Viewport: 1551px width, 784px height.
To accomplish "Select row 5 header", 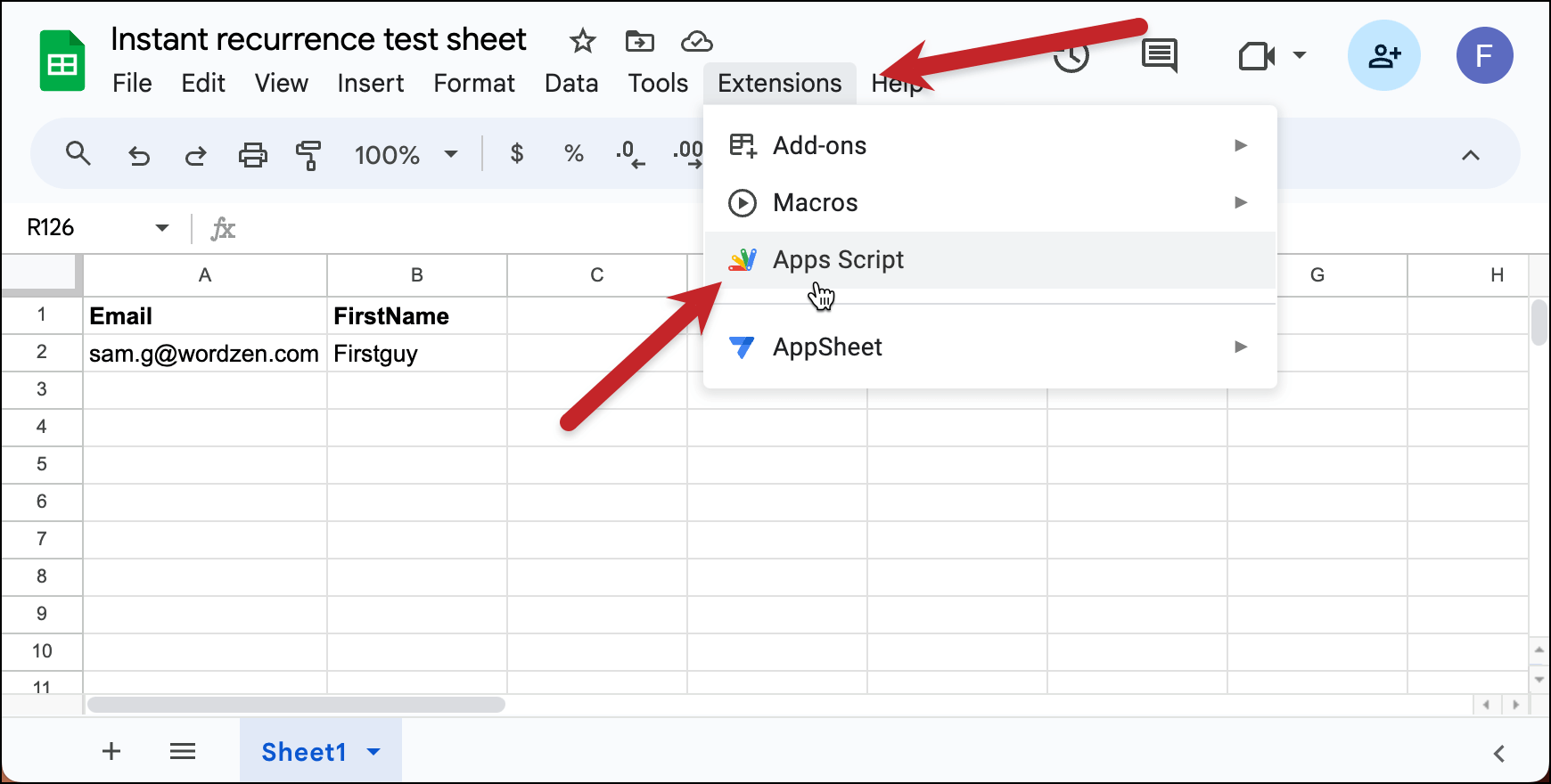I will point(42,464).
